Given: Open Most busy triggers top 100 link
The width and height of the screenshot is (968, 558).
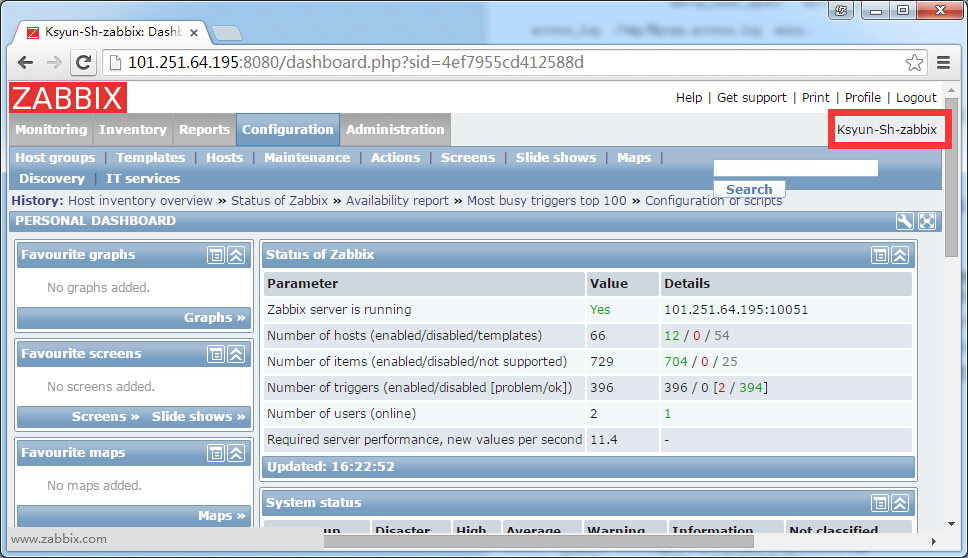Looking at the screenshot, I should pos(546,201).
